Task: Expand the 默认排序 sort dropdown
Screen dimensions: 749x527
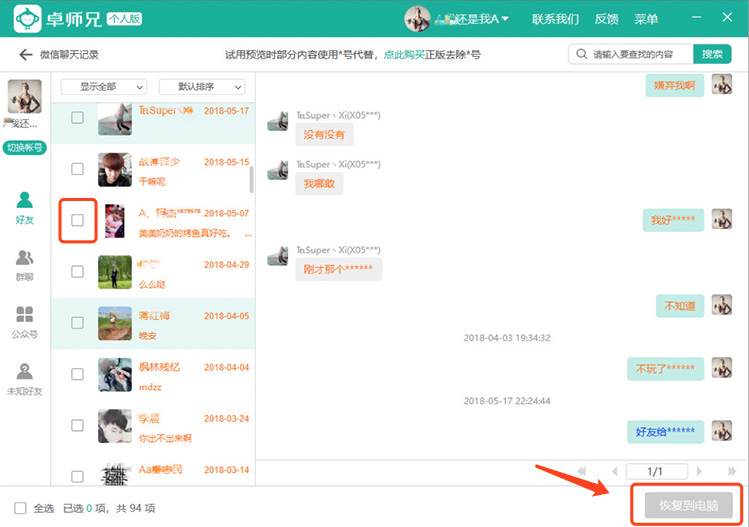Action: [209, 87]
